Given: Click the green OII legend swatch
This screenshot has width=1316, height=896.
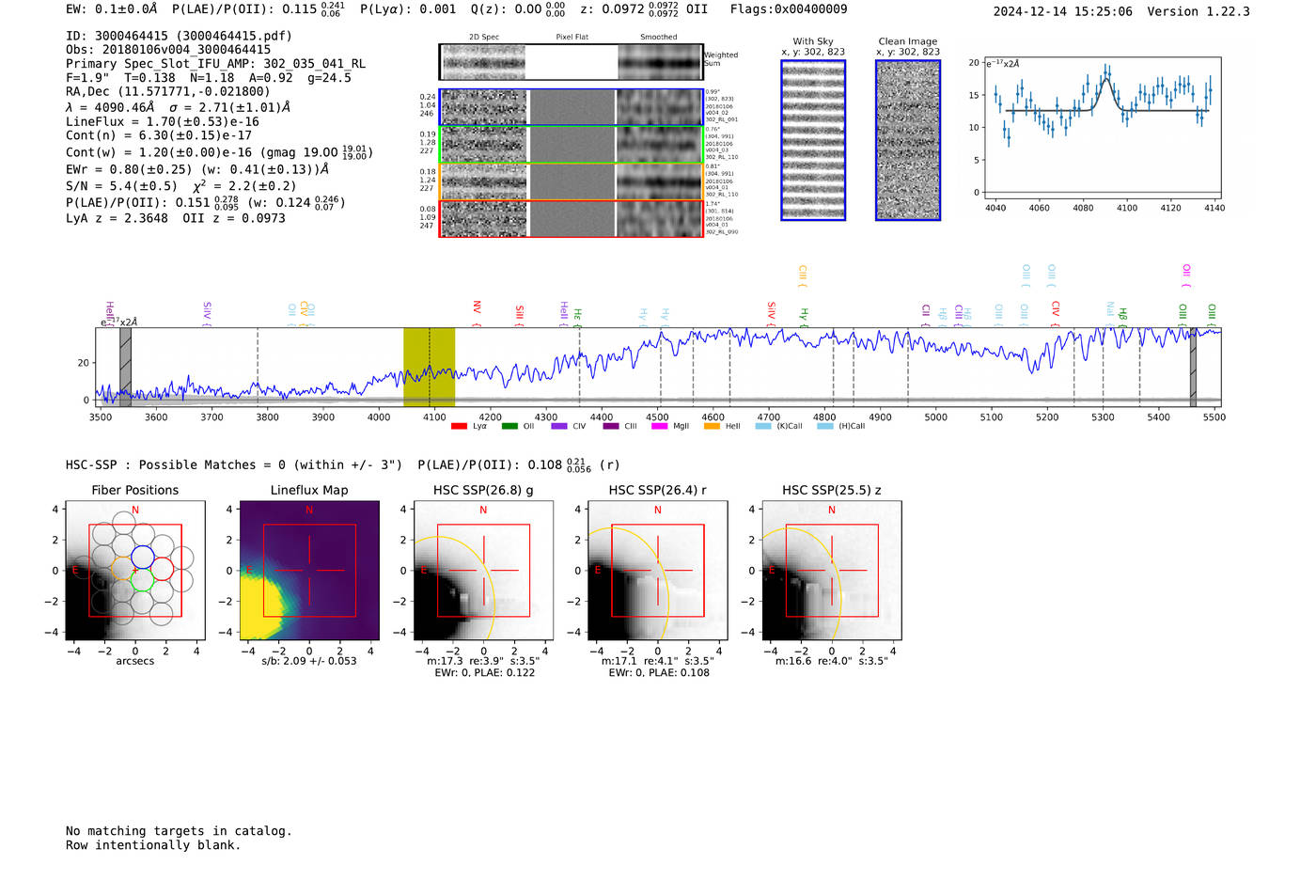Looking at the screenshot, I should pyautogui.click(x=509, y=426).
